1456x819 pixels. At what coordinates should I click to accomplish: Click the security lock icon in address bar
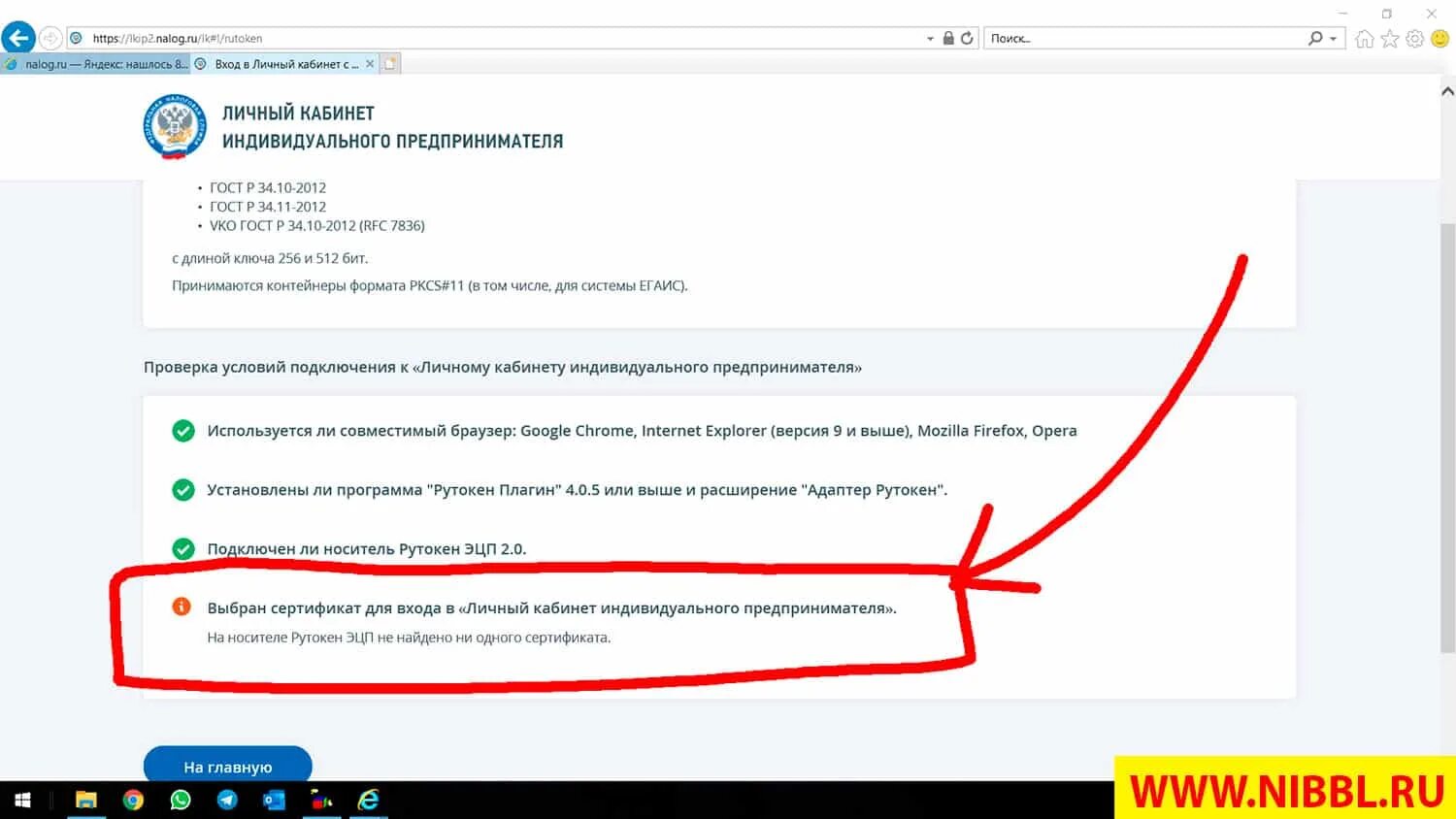click(948, 38)
